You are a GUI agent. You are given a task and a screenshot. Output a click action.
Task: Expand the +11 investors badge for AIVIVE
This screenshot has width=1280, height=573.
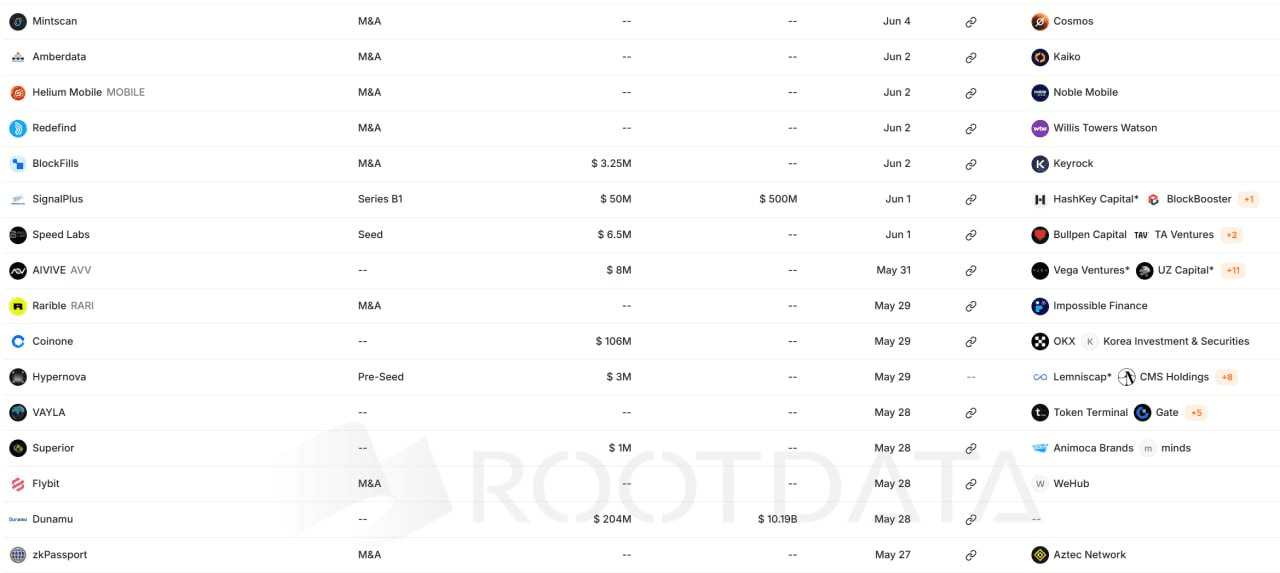(1232, 270)
